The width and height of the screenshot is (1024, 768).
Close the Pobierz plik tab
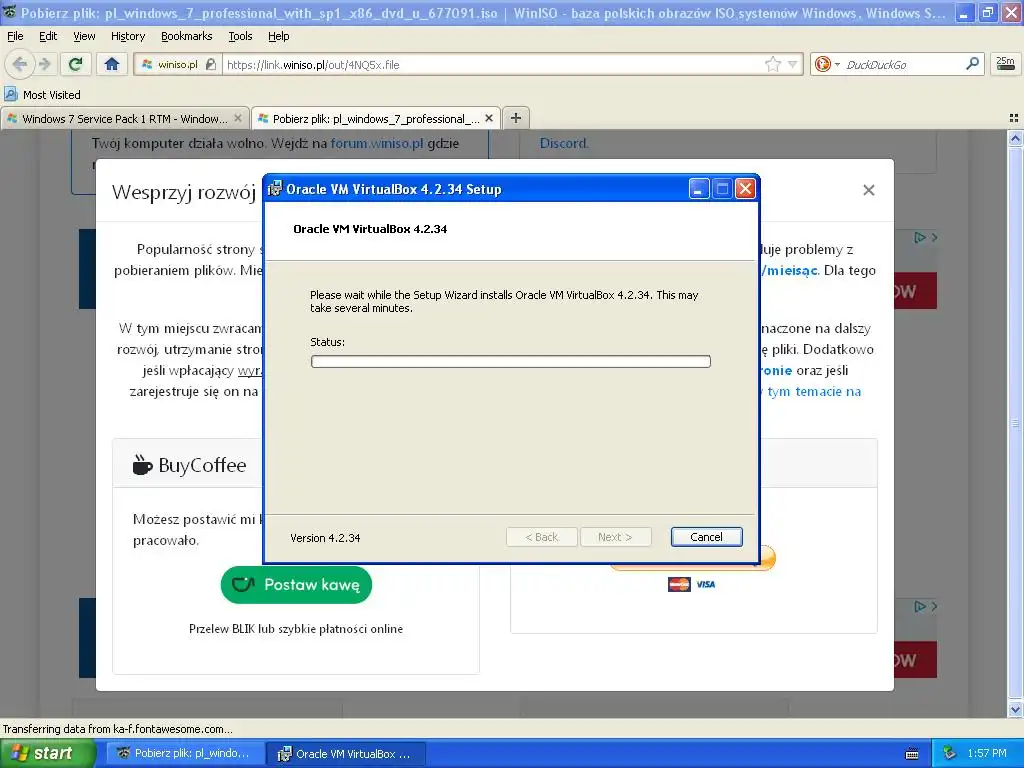coord(488,118)
